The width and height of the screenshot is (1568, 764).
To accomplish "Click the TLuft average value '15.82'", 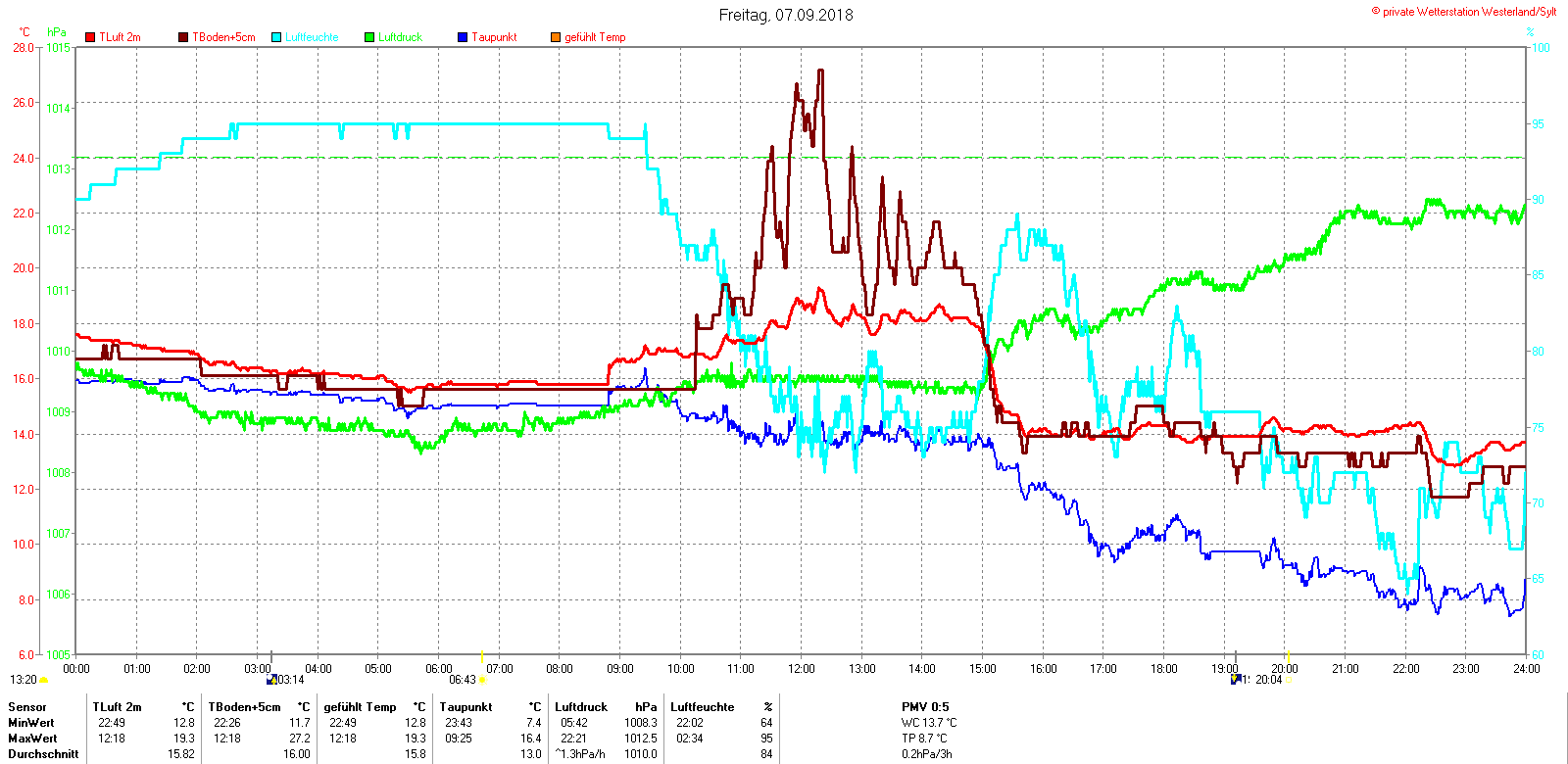I will click(x=181, y=754).
